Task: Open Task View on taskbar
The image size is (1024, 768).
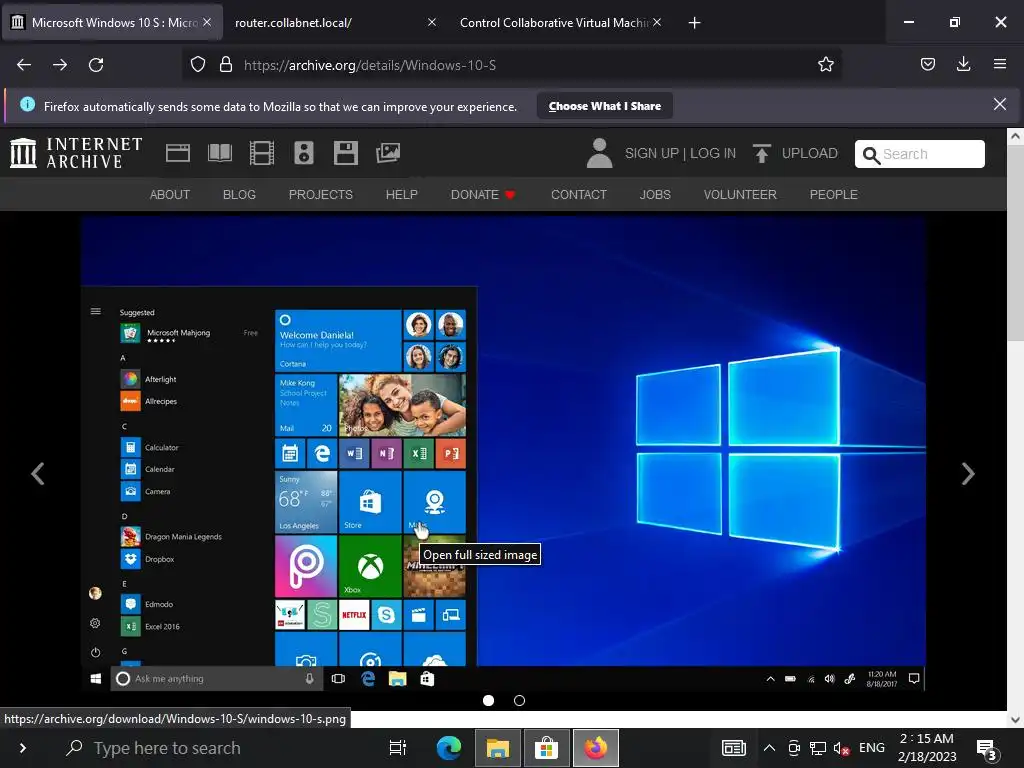Action: click(x=397, y=748)
